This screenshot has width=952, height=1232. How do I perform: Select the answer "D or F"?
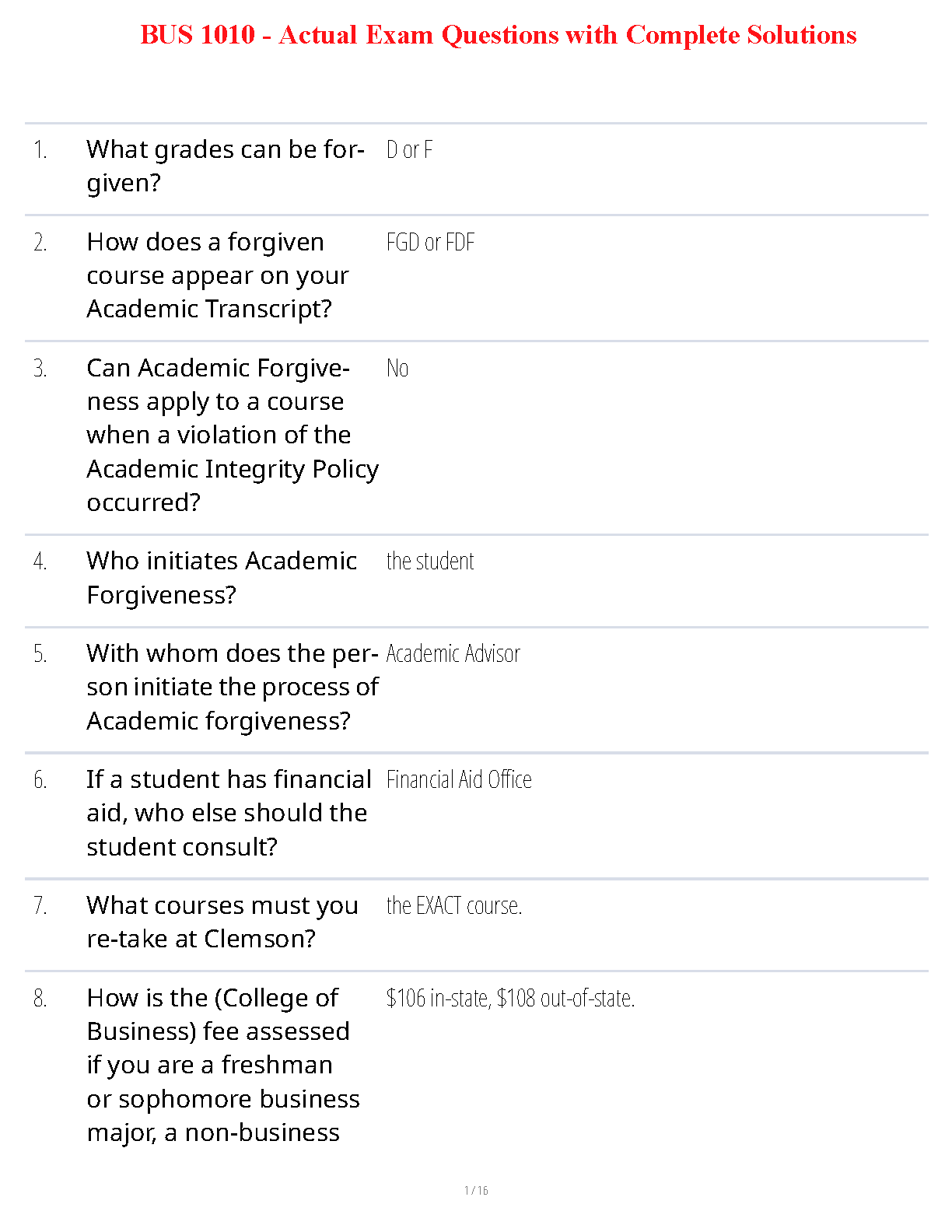click(x=409, y=149)
